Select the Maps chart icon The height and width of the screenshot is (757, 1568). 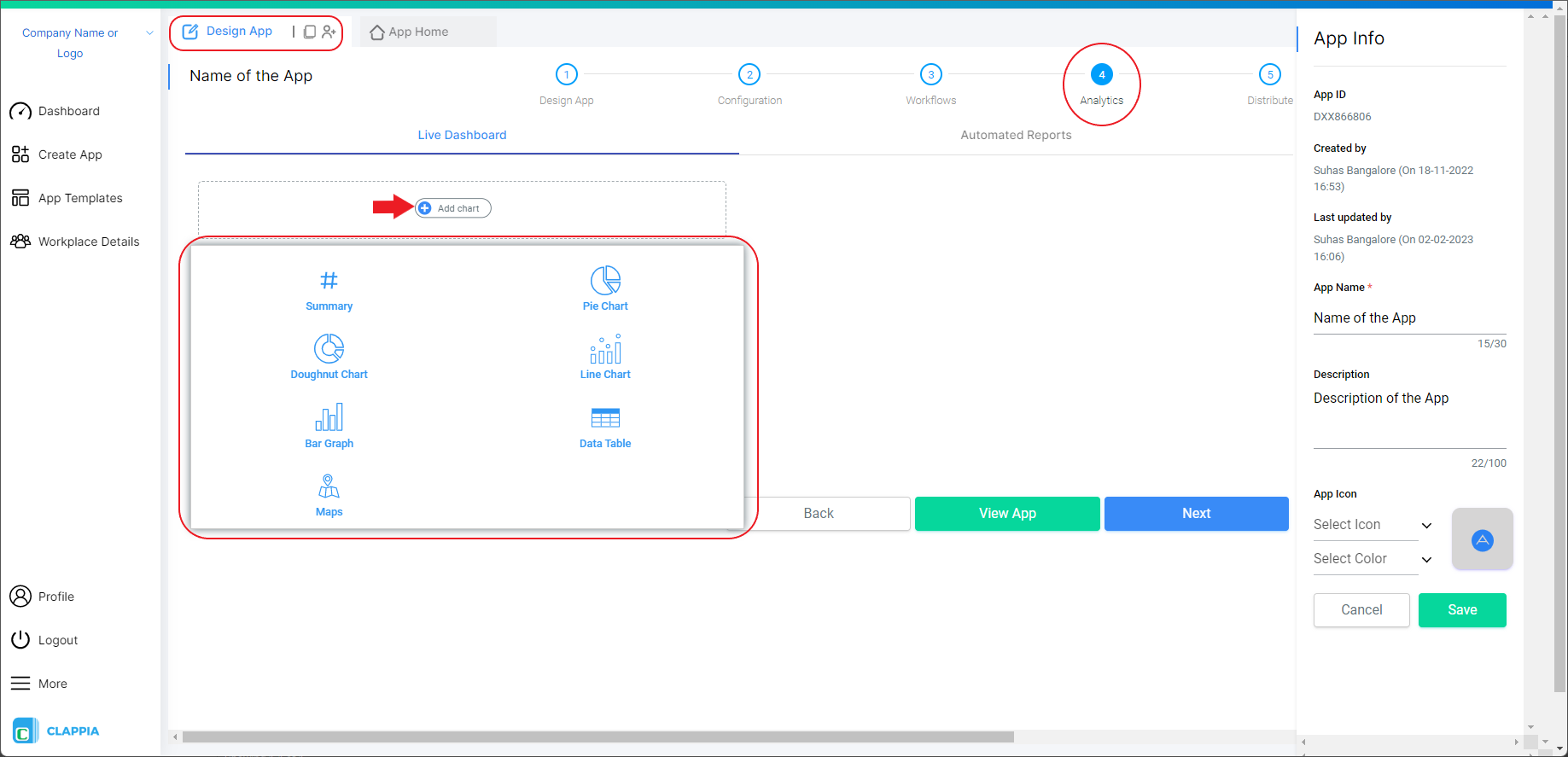click(x=329, y=486)
